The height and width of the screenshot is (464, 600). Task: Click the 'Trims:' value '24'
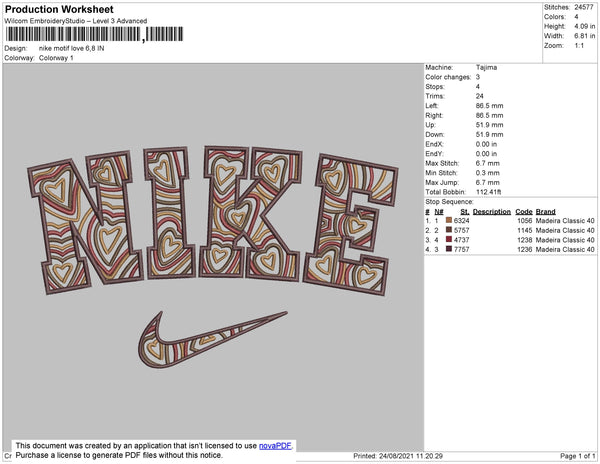point(479,96)
